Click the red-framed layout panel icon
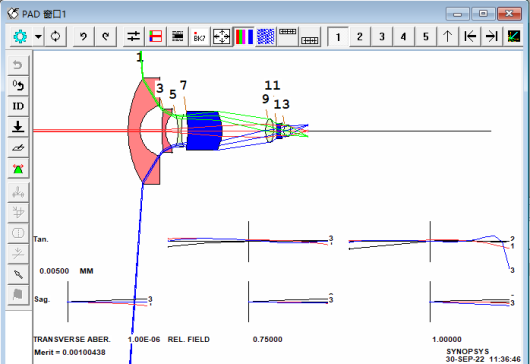Screen dimensions: 530x364 (155, 36)
